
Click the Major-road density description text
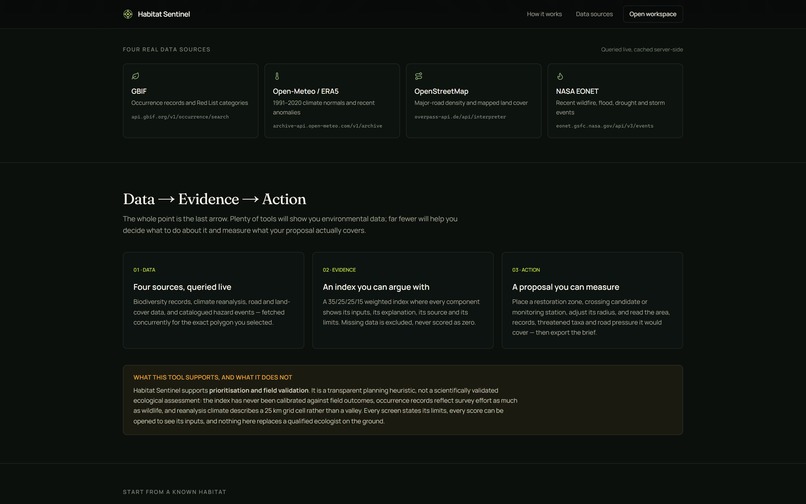pos(471,103)
